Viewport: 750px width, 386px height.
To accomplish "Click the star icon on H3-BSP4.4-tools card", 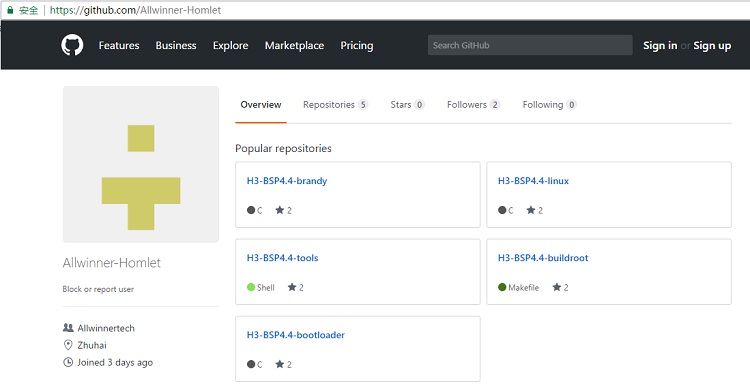I will coord(292,287).
